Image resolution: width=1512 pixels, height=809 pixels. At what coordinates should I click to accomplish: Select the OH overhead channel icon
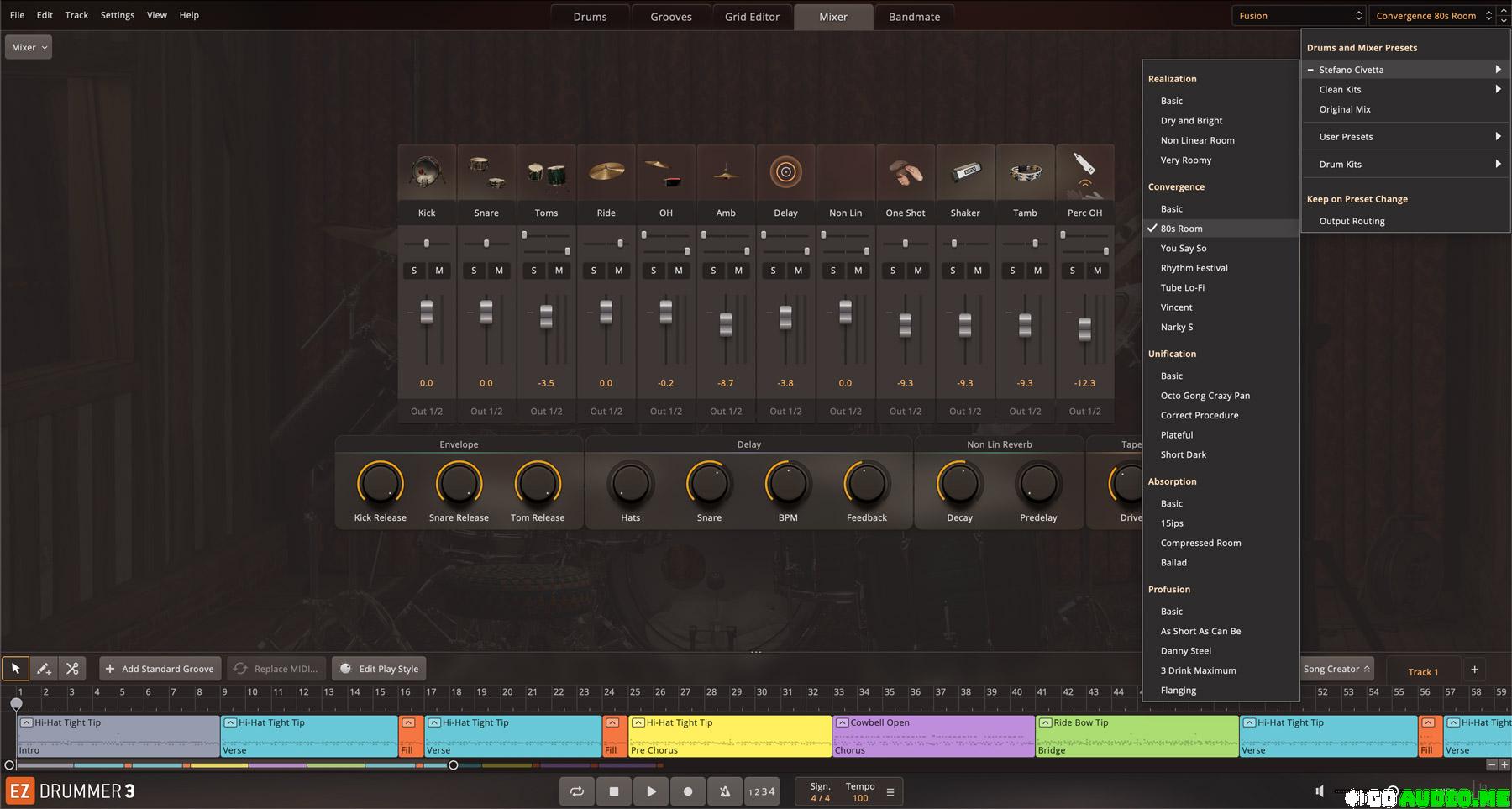(666, 172)
